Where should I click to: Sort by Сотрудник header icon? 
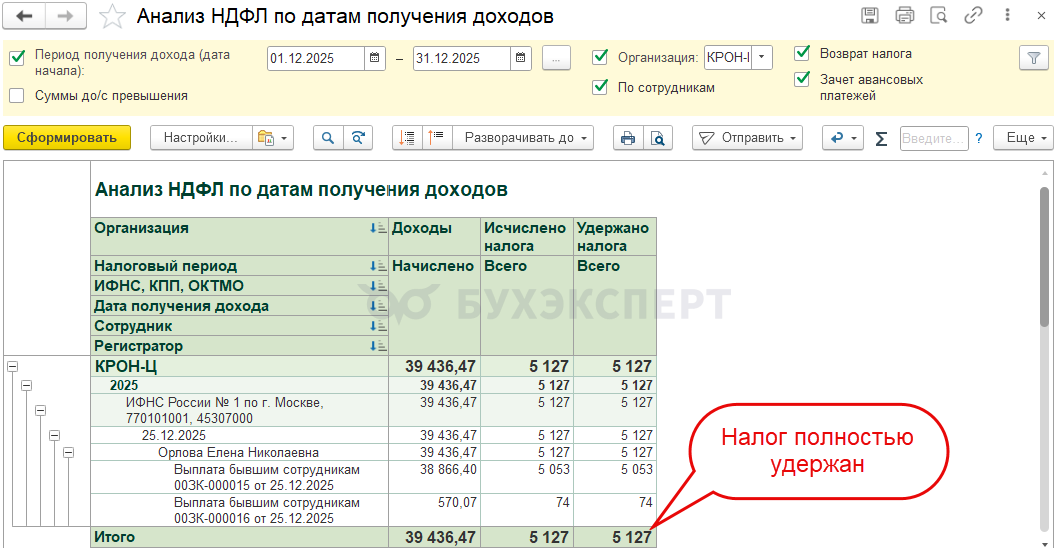(x=377, y=327)
